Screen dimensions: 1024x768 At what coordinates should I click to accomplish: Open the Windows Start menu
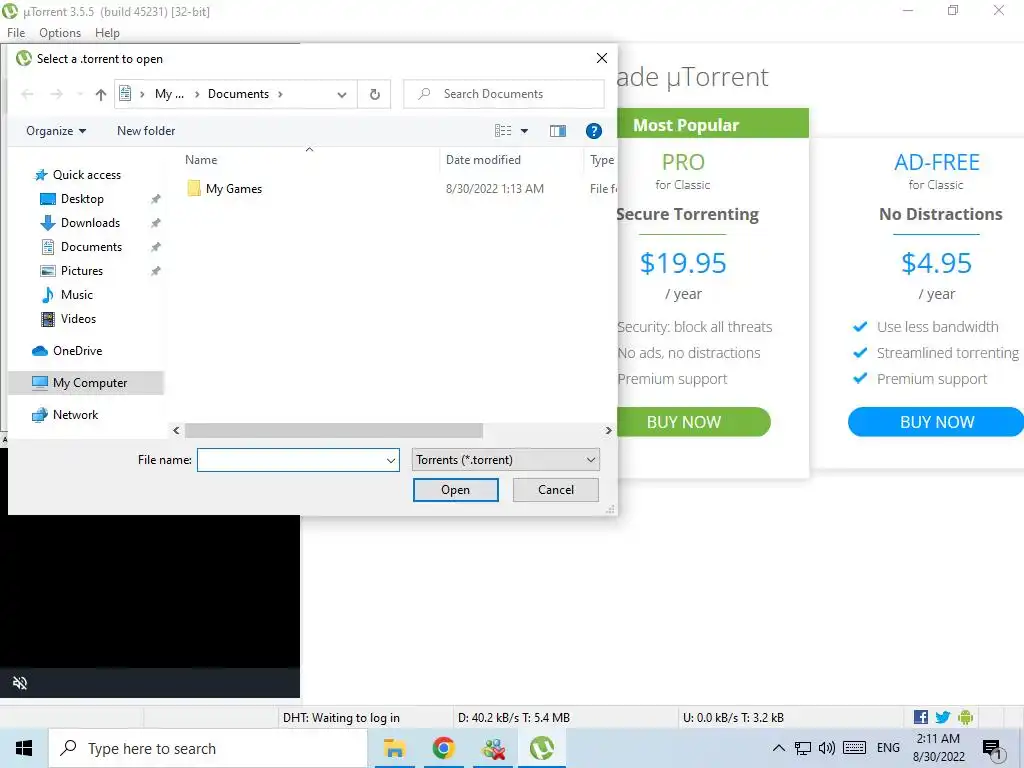[x=24, y=748]
